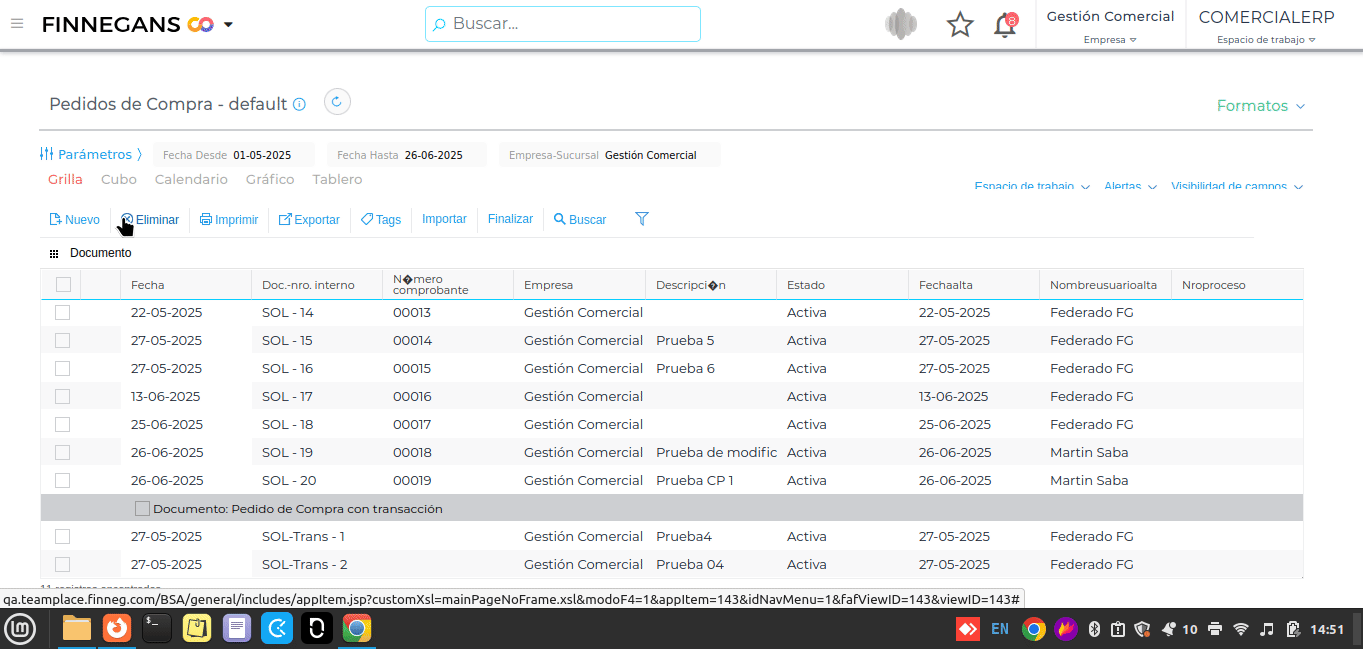Switch to the Calendario view tab
The height and width of the screenshot is (649, 1363).
(x=191, y=180)
